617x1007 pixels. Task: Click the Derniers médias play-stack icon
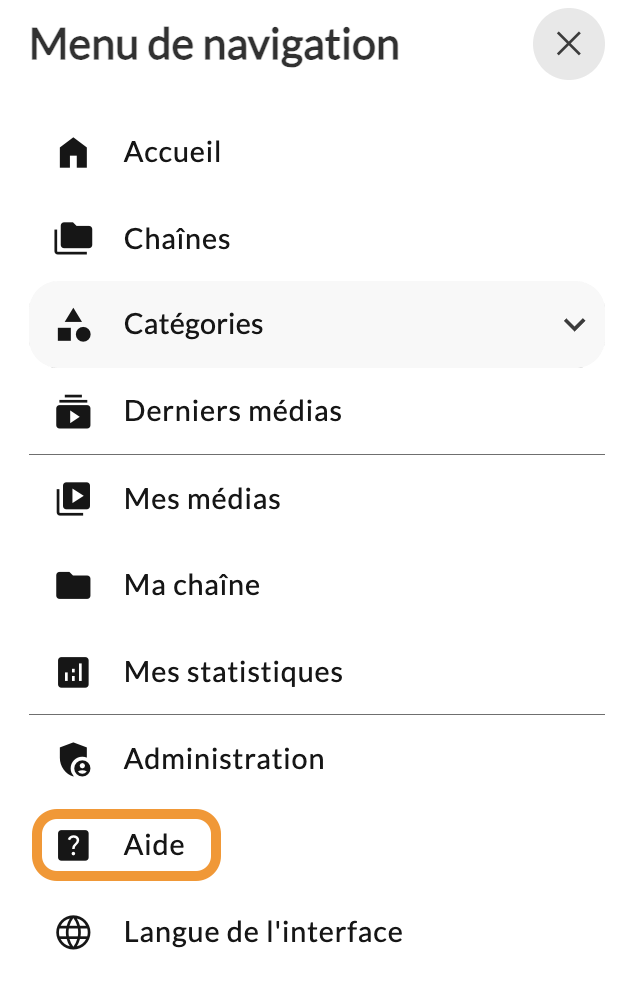coord(73,412)
